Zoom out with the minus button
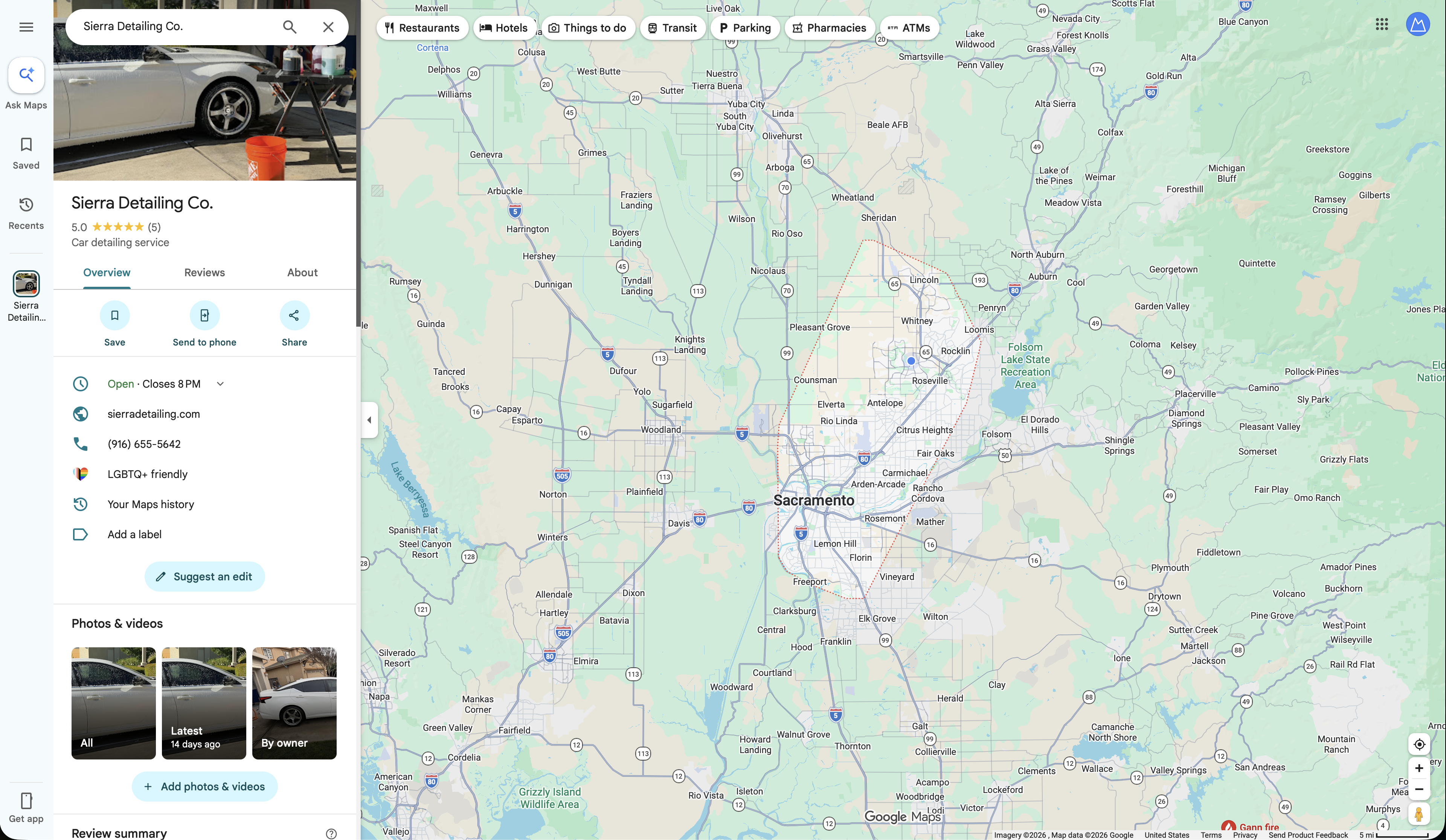This screenshot has width=1446, height=840. point(1419,790)
